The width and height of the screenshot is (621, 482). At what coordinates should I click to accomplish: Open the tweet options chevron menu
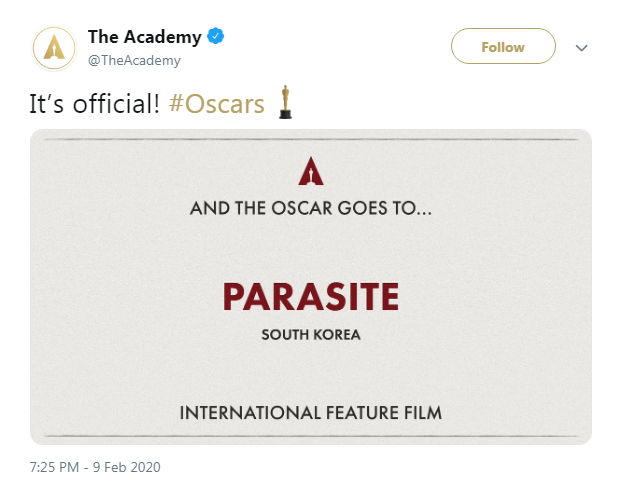pos(581,48)
